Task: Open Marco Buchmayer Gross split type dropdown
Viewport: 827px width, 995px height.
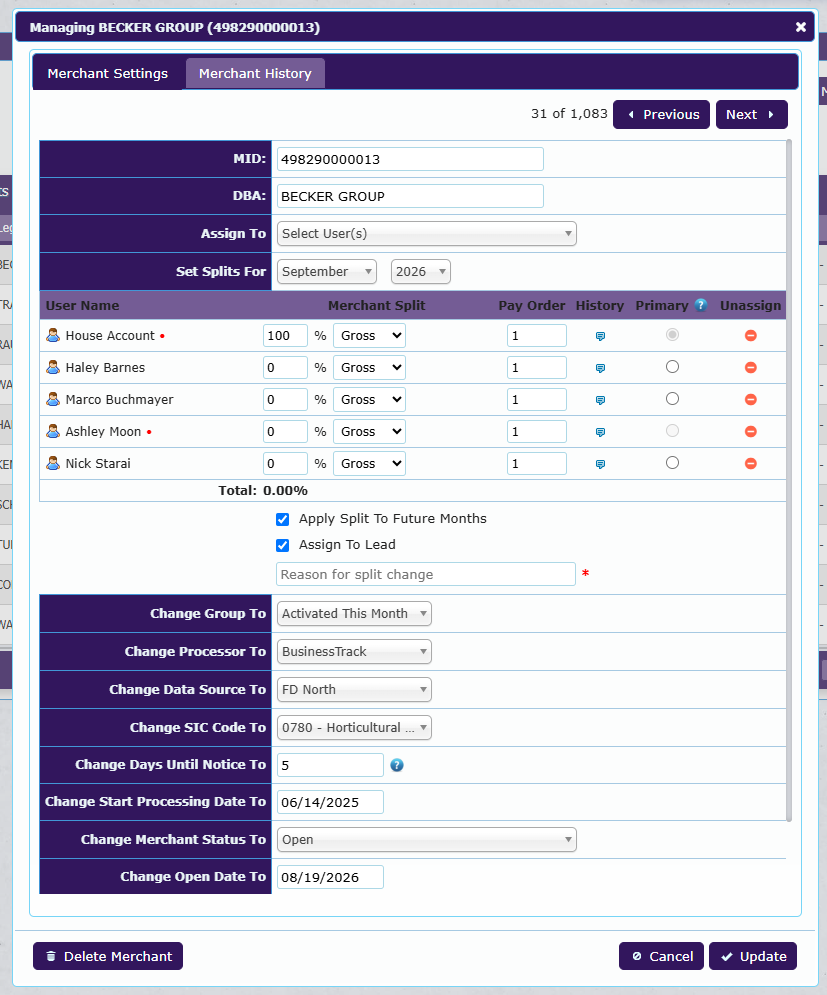Action: 369,400
